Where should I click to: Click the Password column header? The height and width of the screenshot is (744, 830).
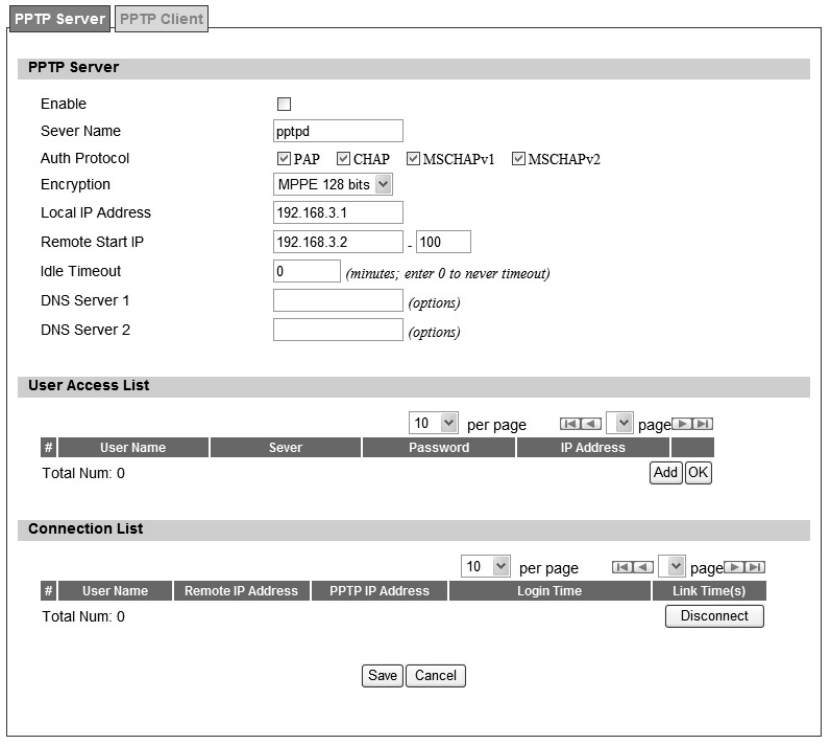tap(439, 448)
